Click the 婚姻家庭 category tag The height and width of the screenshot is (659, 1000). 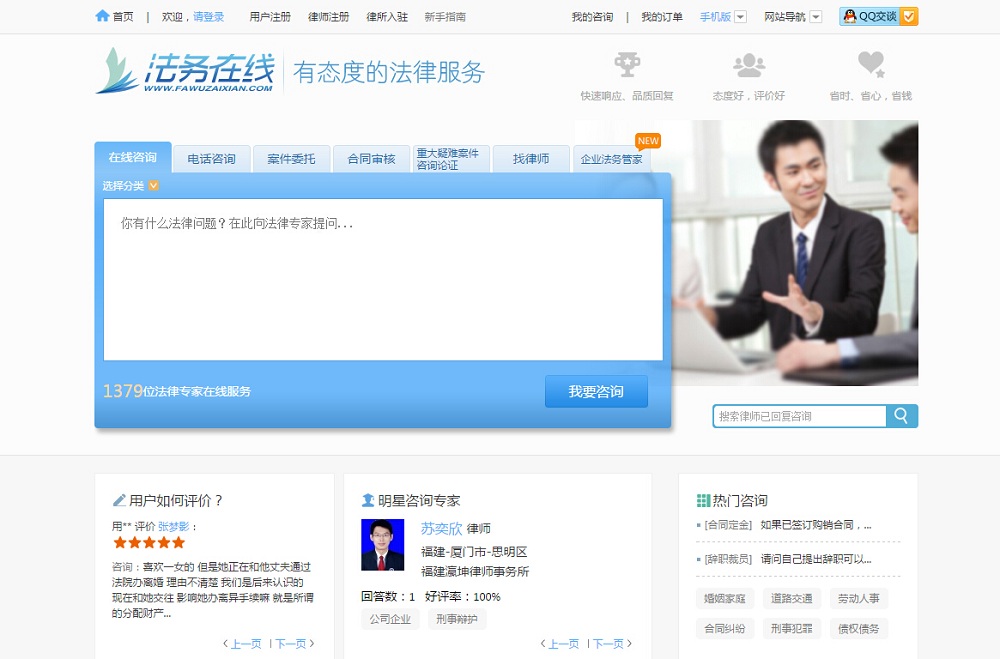(724, 598)
